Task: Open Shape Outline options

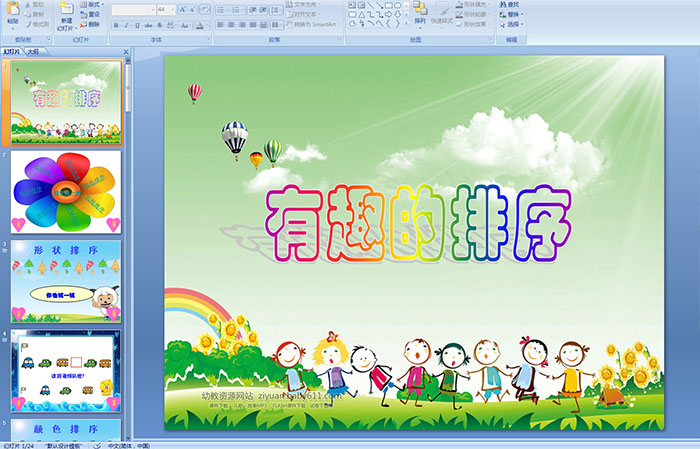Action: coord(473,14)
